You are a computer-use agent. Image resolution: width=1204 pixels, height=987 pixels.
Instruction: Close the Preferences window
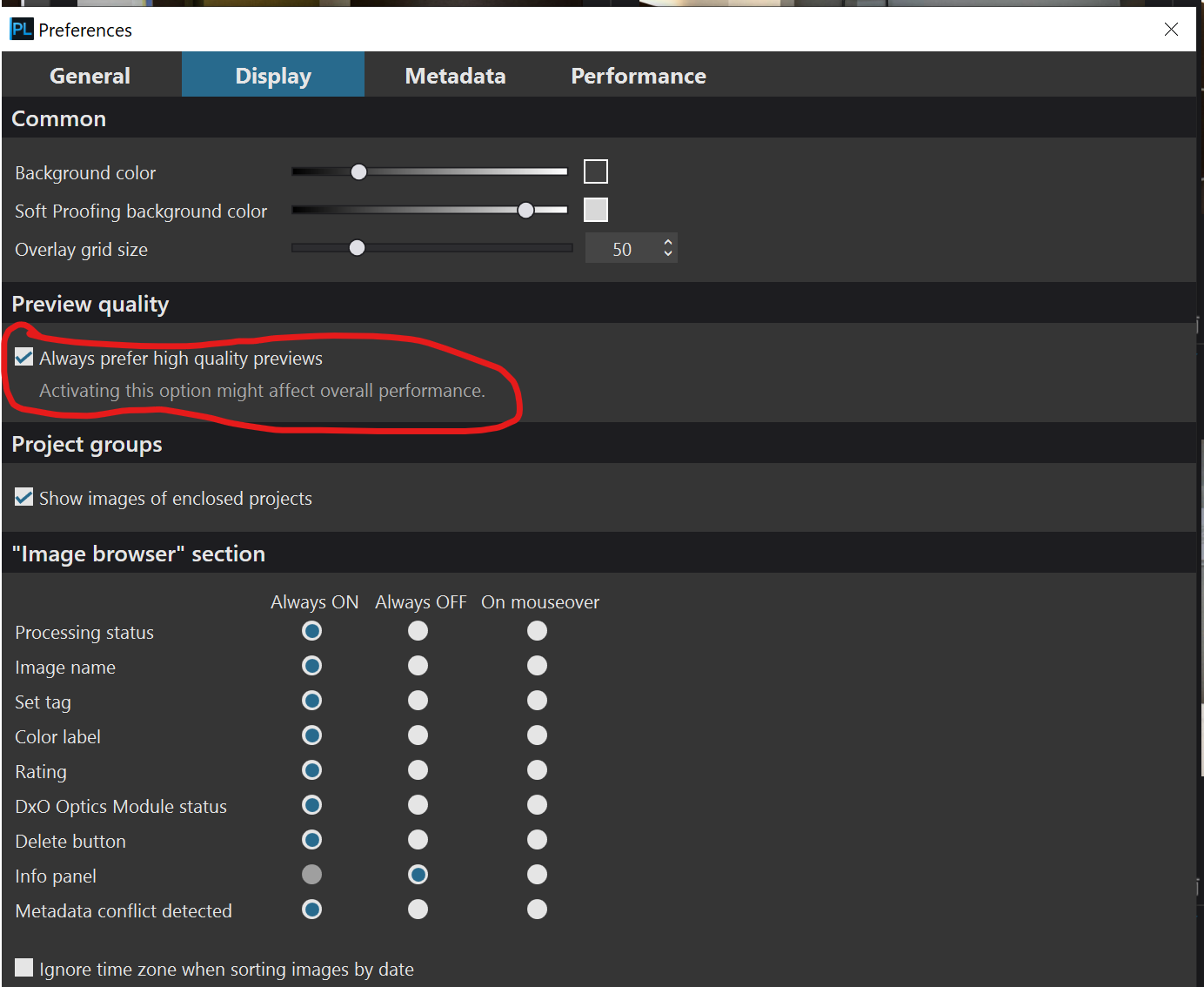(1171, 30)
